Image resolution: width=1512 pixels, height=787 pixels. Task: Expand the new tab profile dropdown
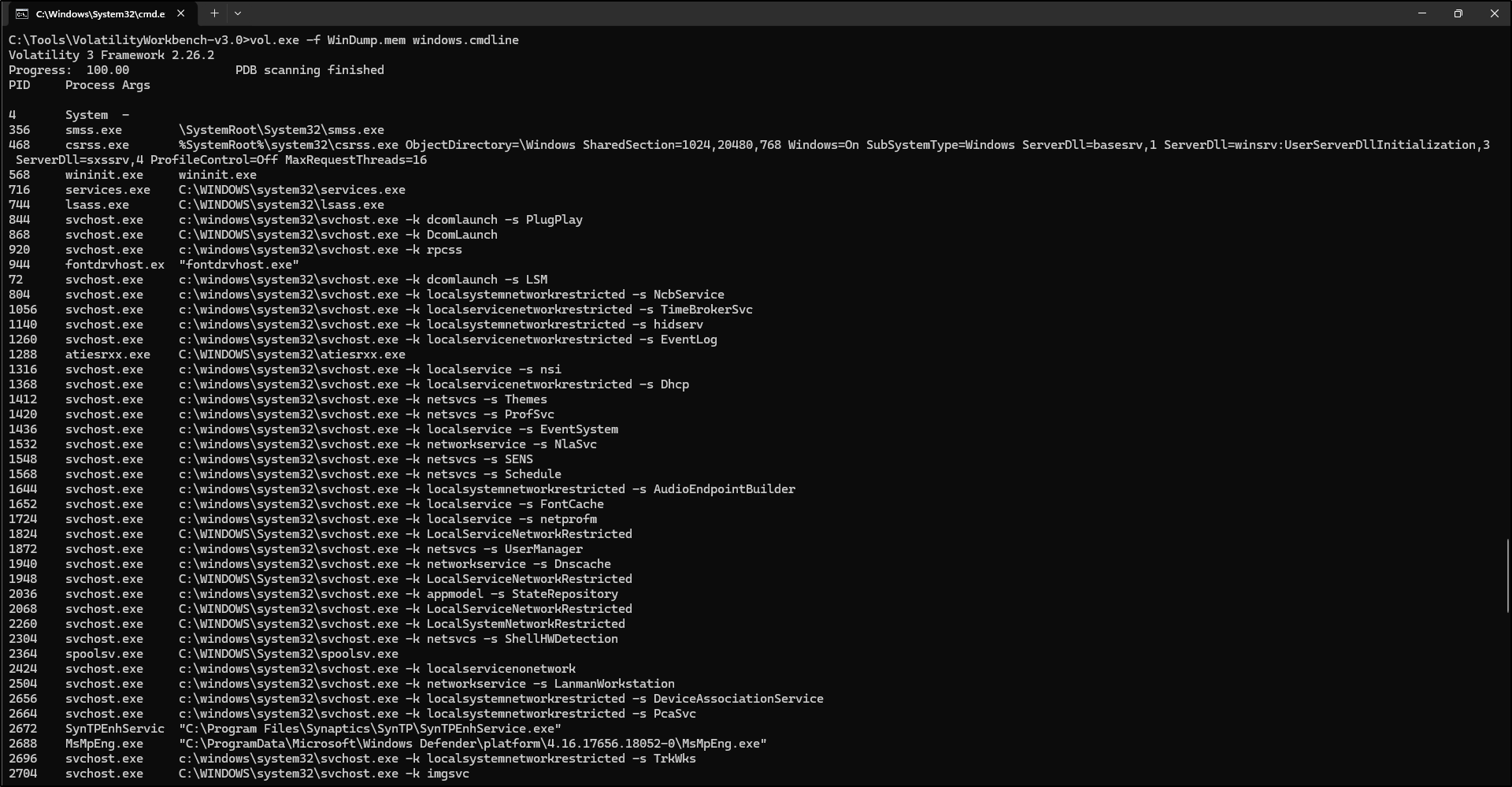click(238, 13)
